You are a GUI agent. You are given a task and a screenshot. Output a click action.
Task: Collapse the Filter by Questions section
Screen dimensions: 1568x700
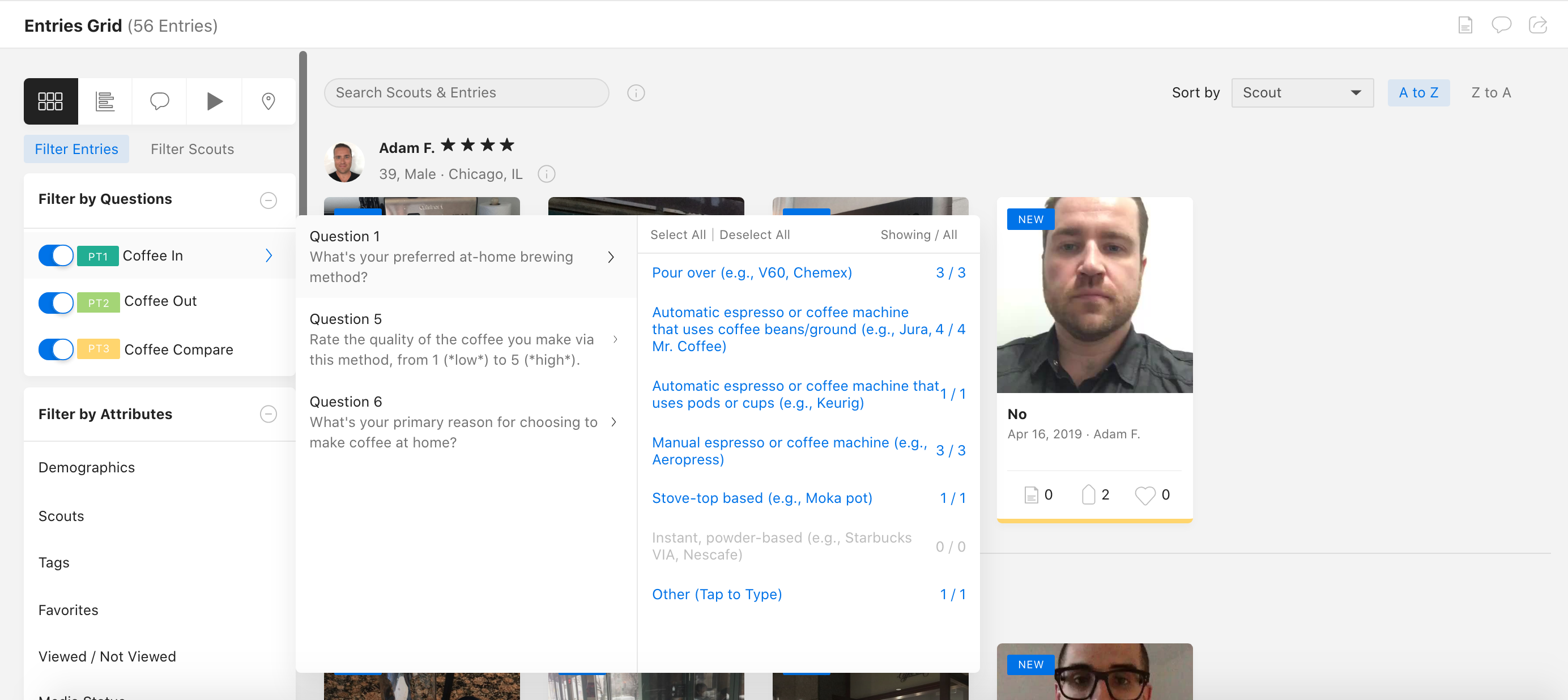click(x=269, y=200)
